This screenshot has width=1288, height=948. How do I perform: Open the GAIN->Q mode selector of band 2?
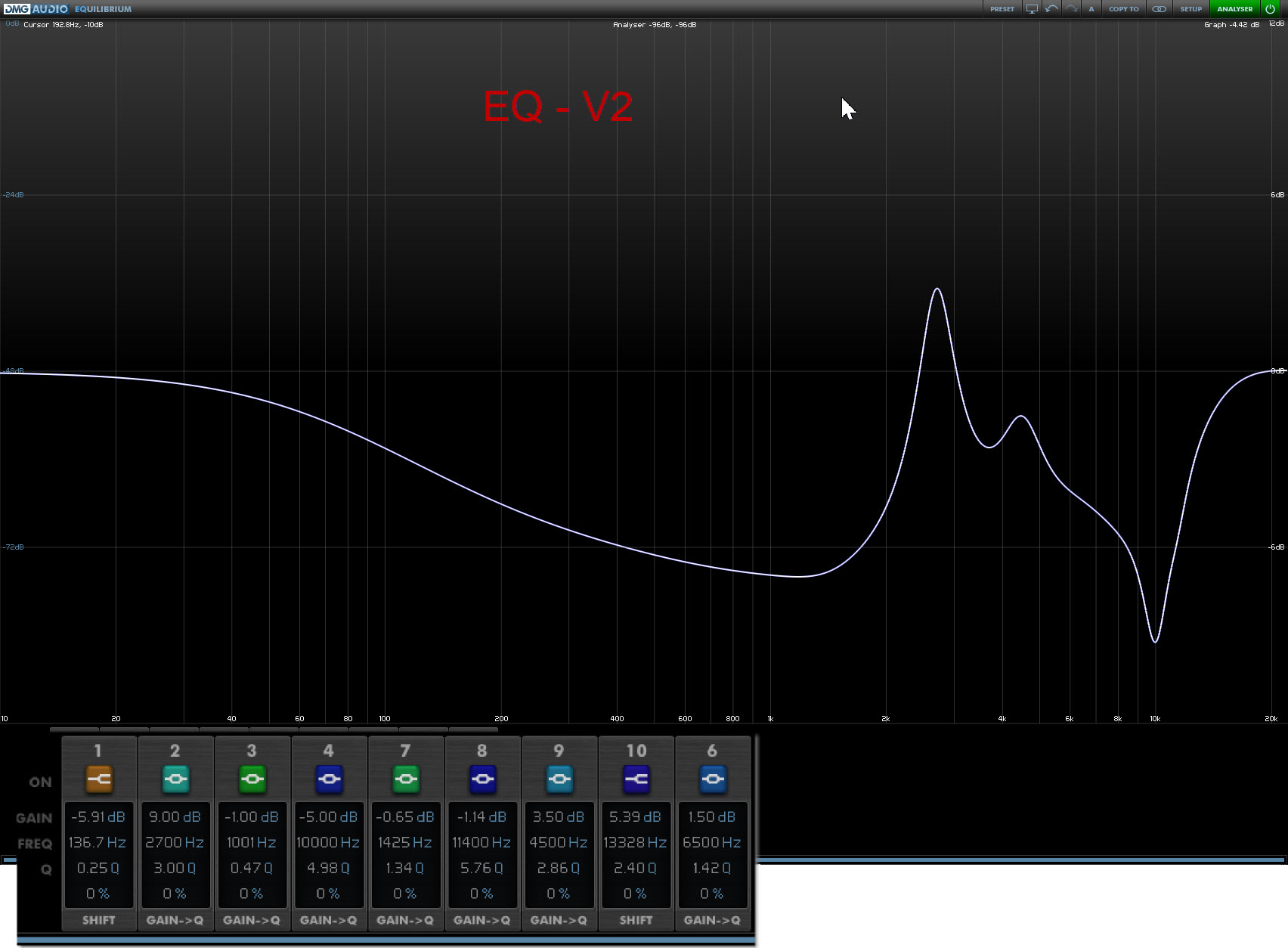(x=175, y=920)
